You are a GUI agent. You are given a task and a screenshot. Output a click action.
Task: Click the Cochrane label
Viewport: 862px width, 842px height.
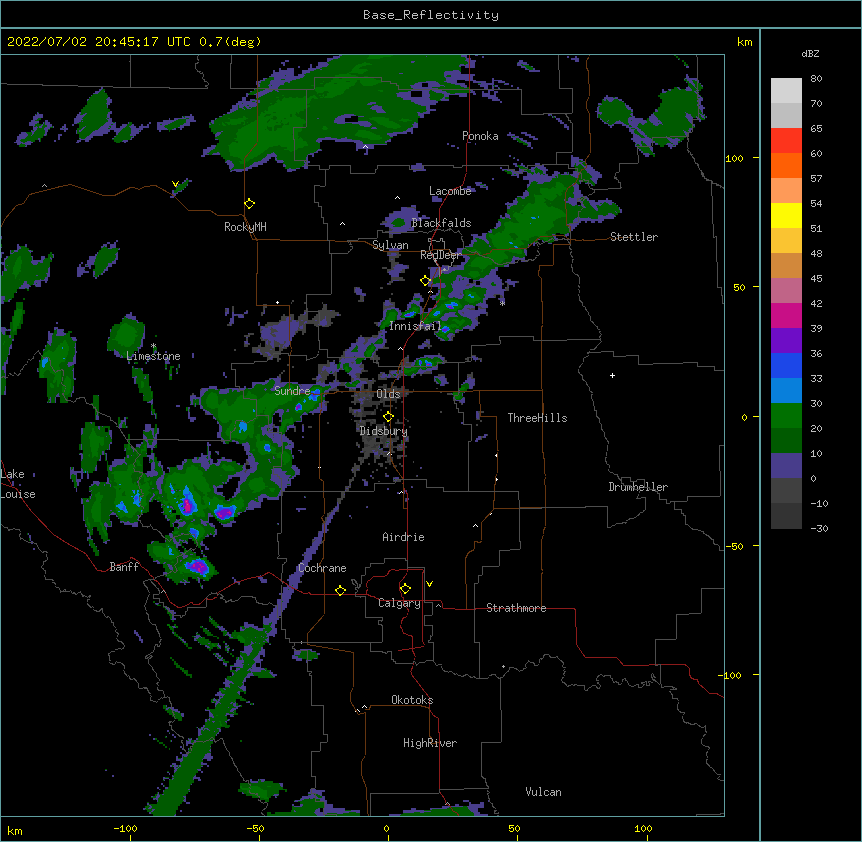point(322,568)
